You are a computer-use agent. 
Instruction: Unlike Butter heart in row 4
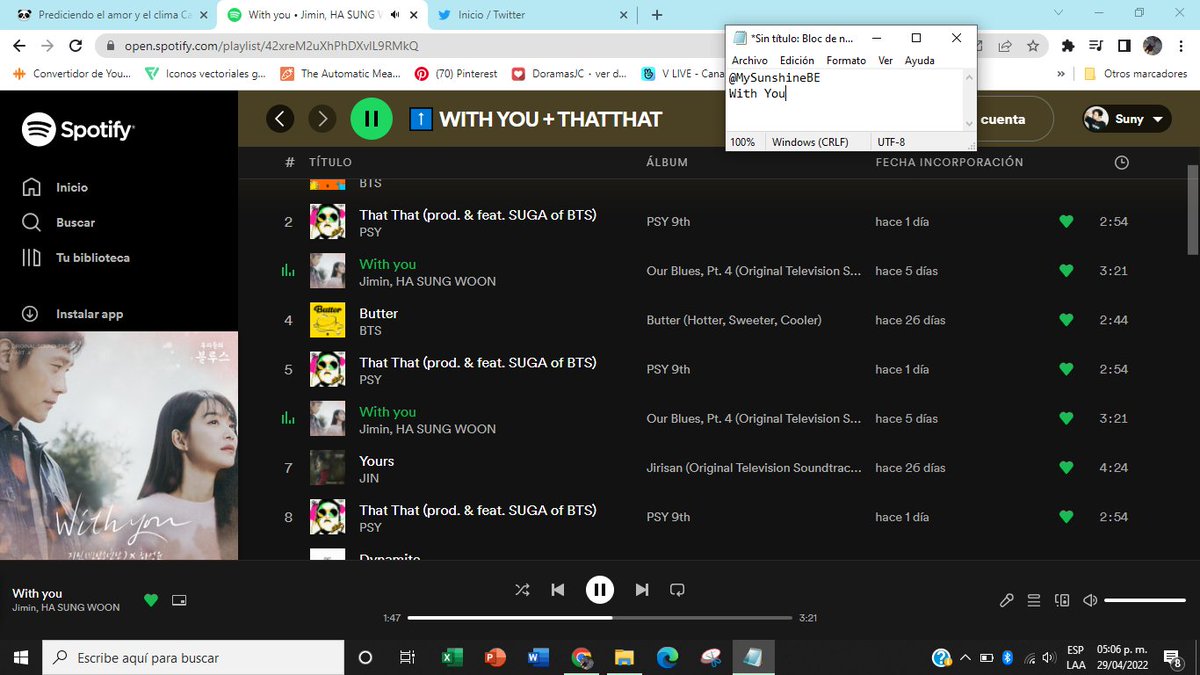pos(1066,320)
